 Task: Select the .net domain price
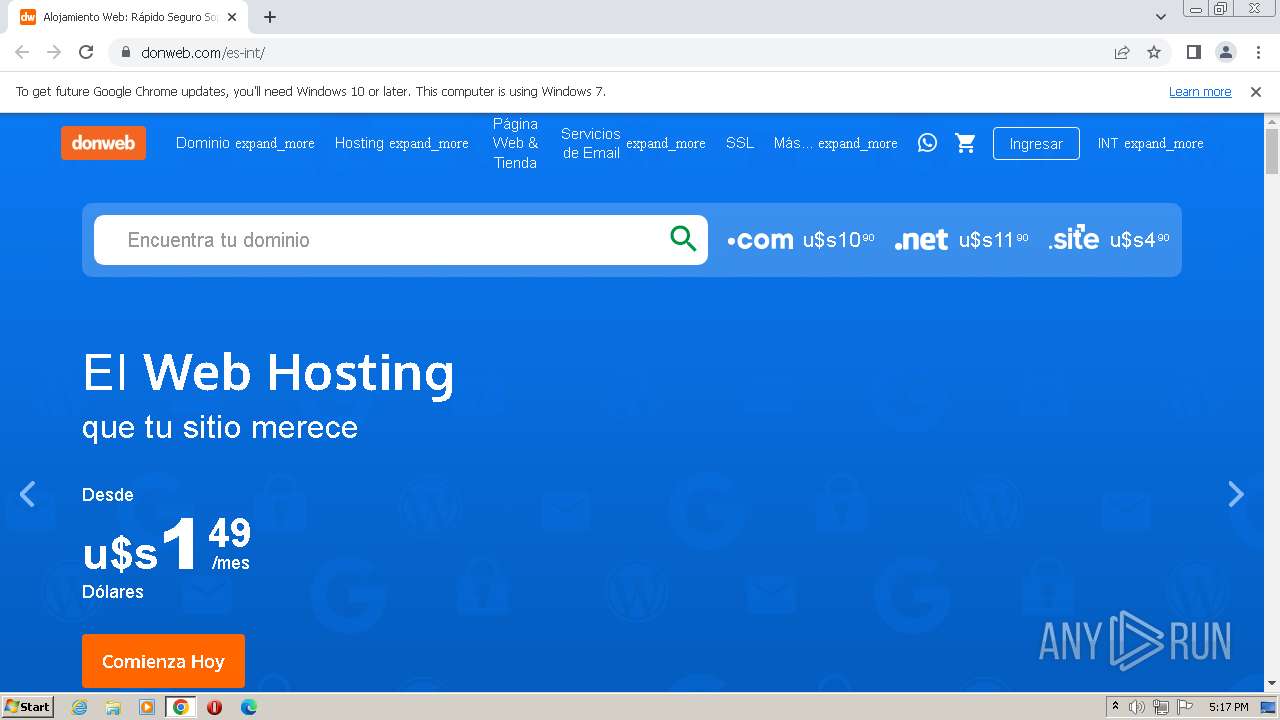[x=961, y=240]
